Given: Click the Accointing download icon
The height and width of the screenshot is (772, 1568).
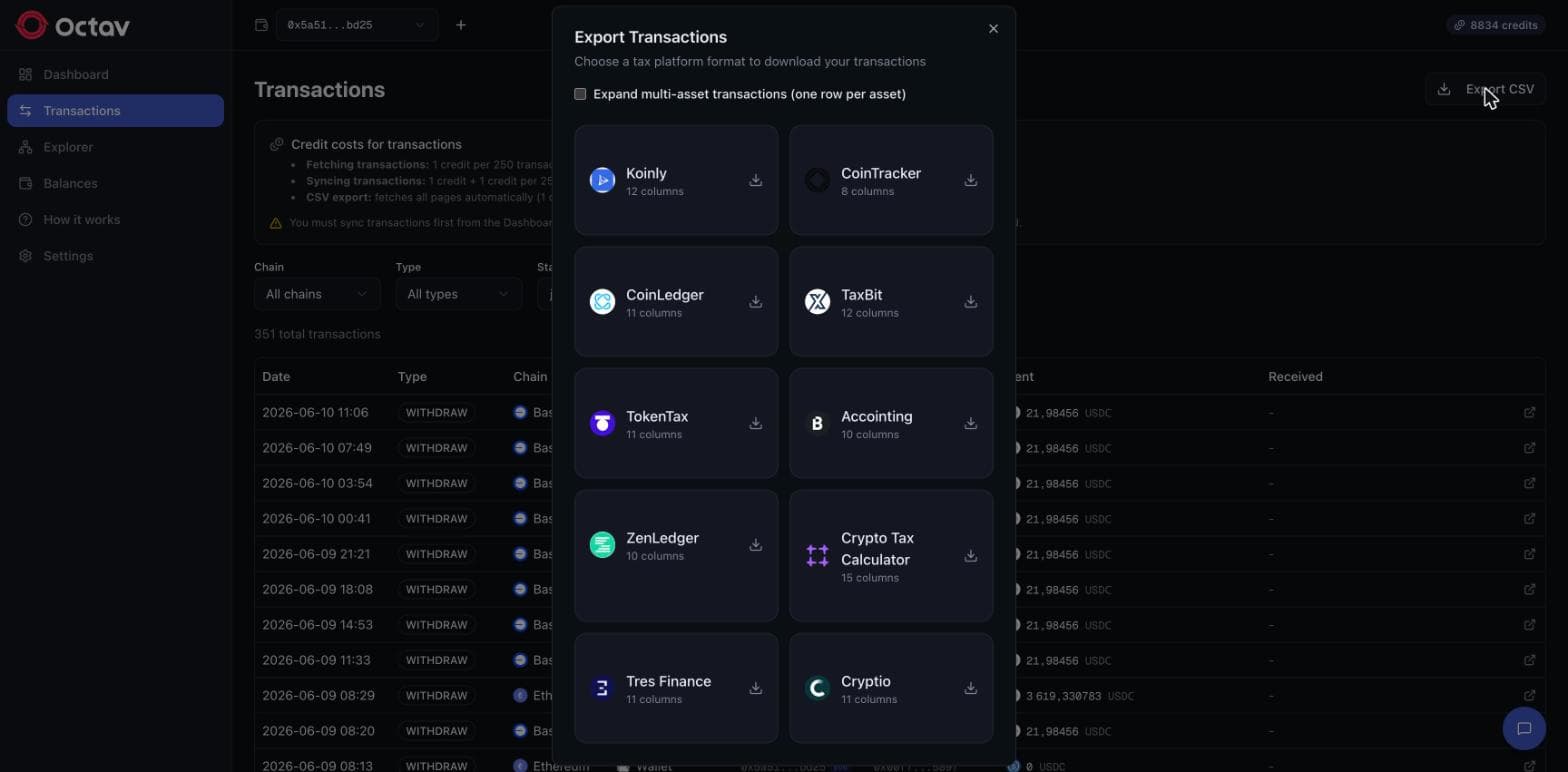Looking at the screenshot, I should [970, 423].
